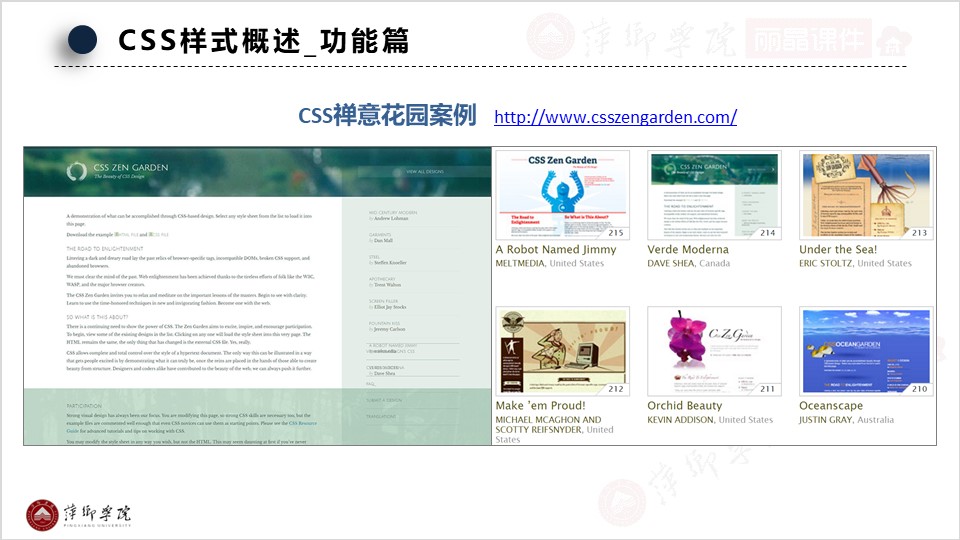Click the CSS Resource Guide link in Participation
This screenshot has width=960, height=540.
click(302, 423)
